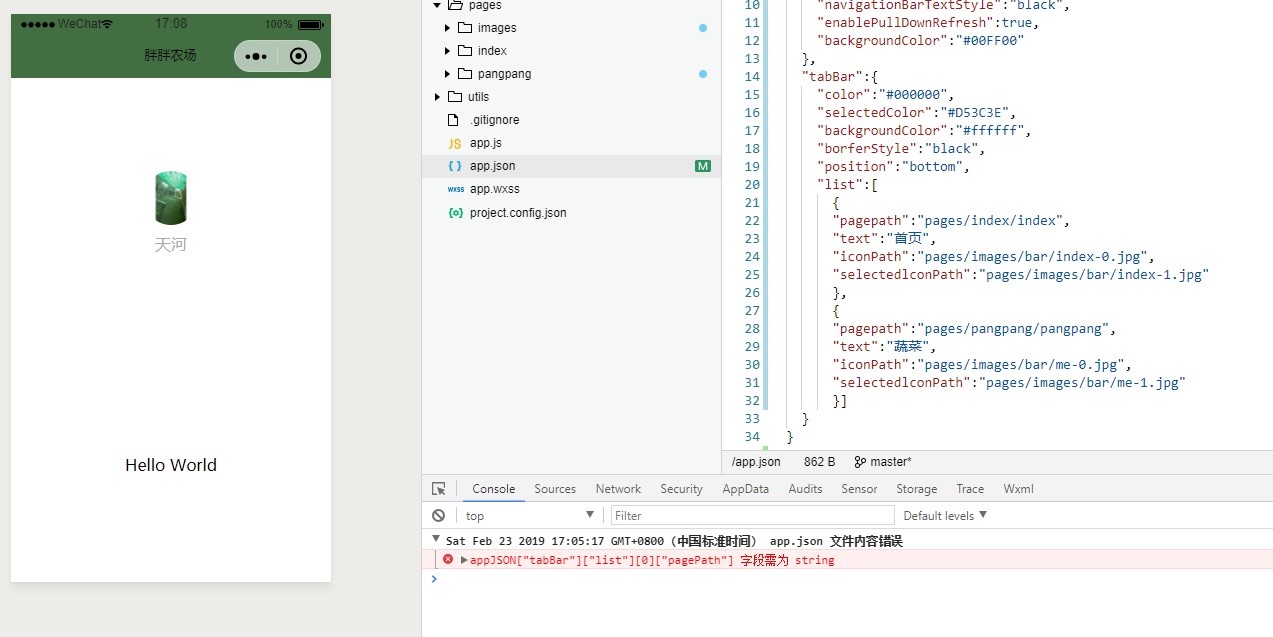Click the config icon beside project.config.json
This screenshot has height=637, width=1273.
pos(455,213)
